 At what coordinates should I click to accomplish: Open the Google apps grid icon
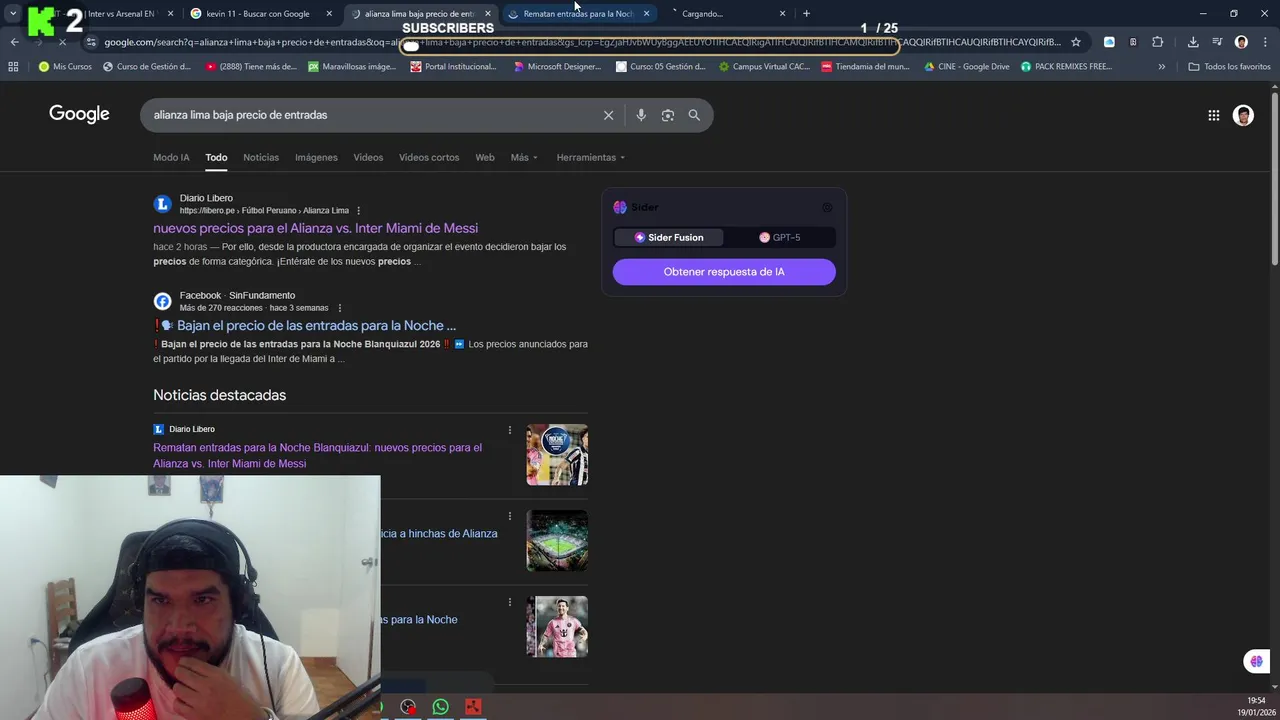click(x=1213, y=115)
